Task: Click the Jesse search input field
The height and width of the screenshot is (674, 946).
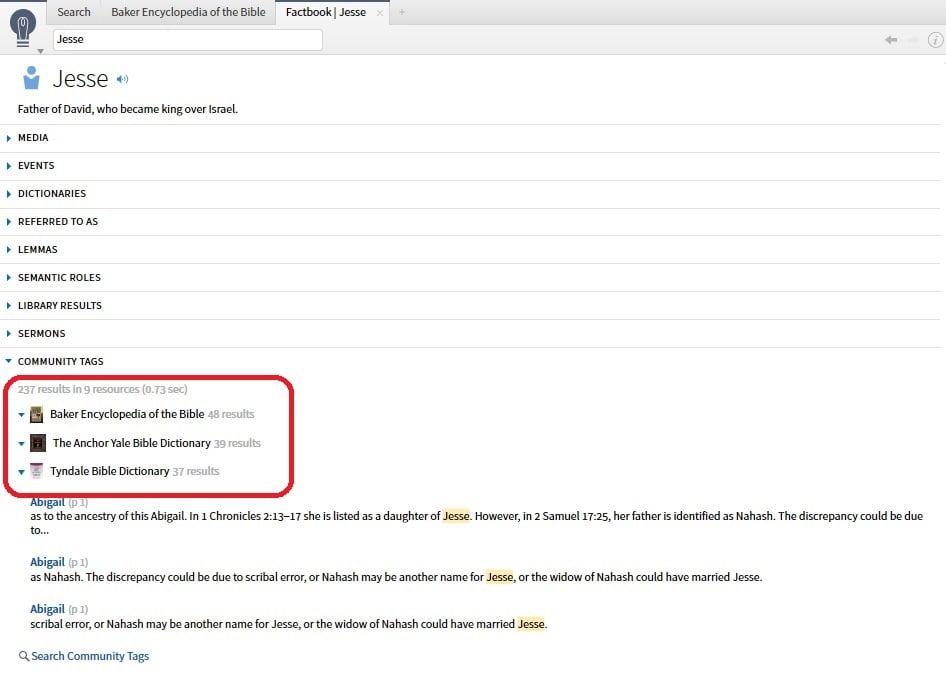Action: [188, 40]
